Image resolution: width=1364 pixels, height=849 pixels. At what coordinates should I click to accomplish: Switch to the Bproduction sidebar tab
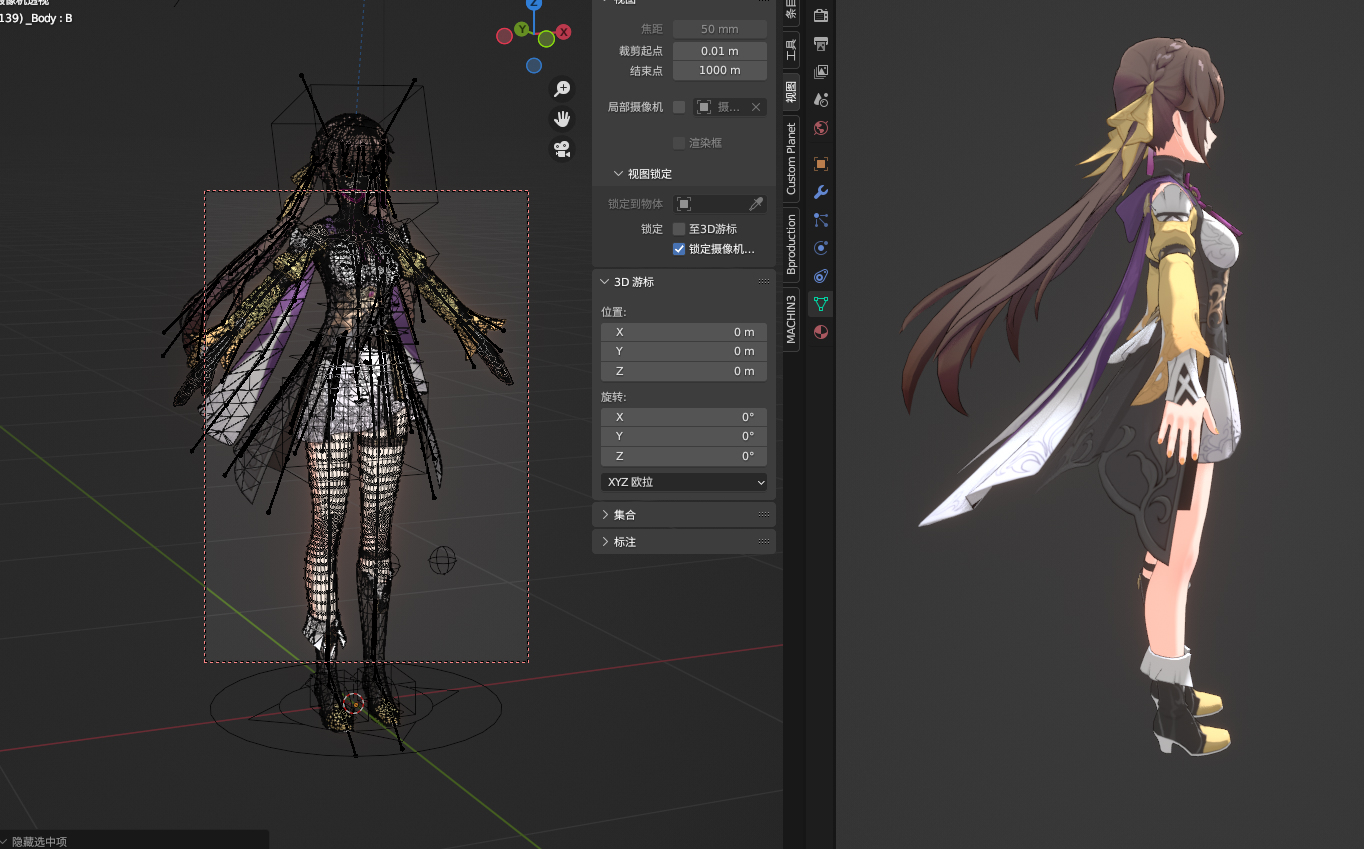point(791,245)
